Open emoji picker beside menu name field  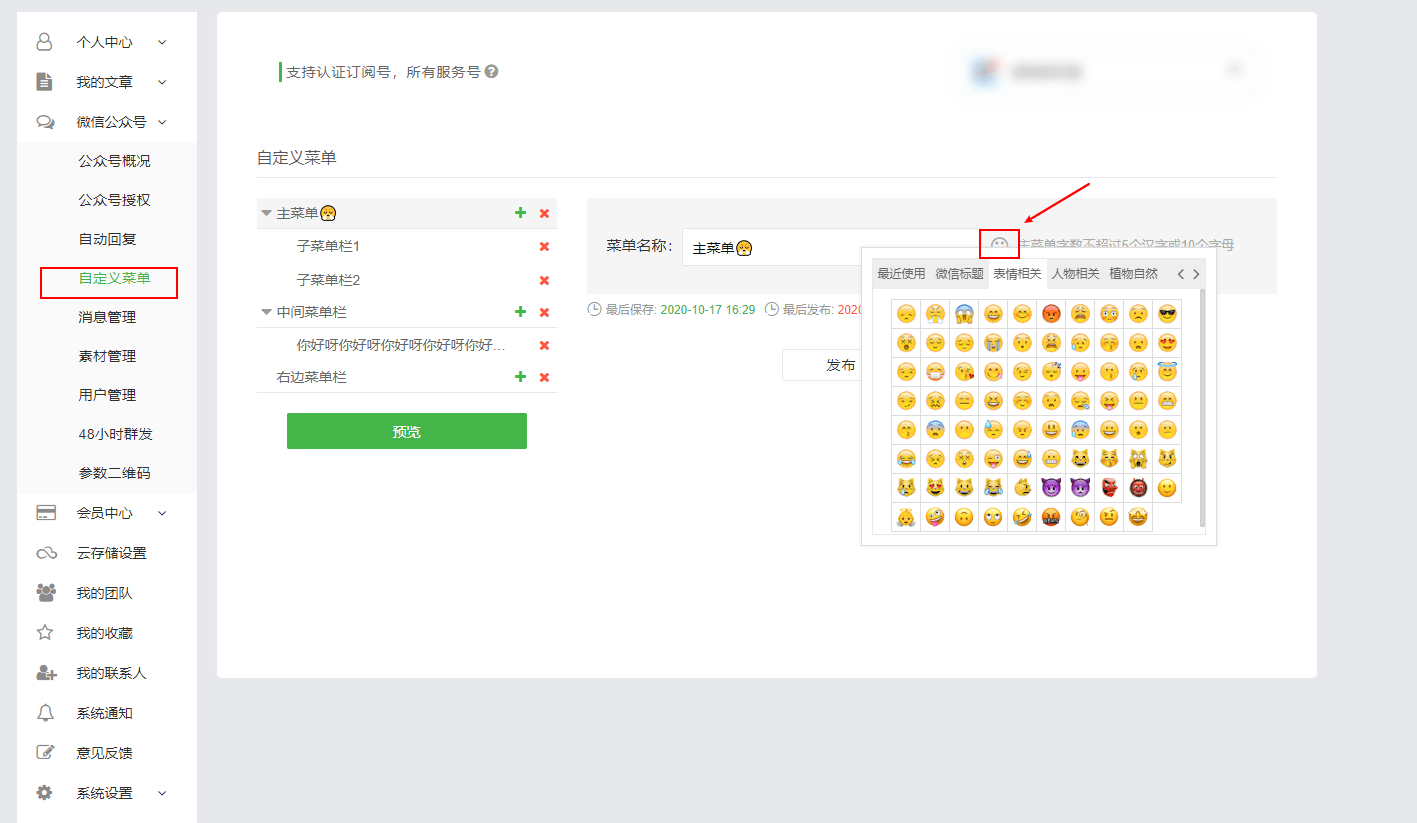coord(999,244)
